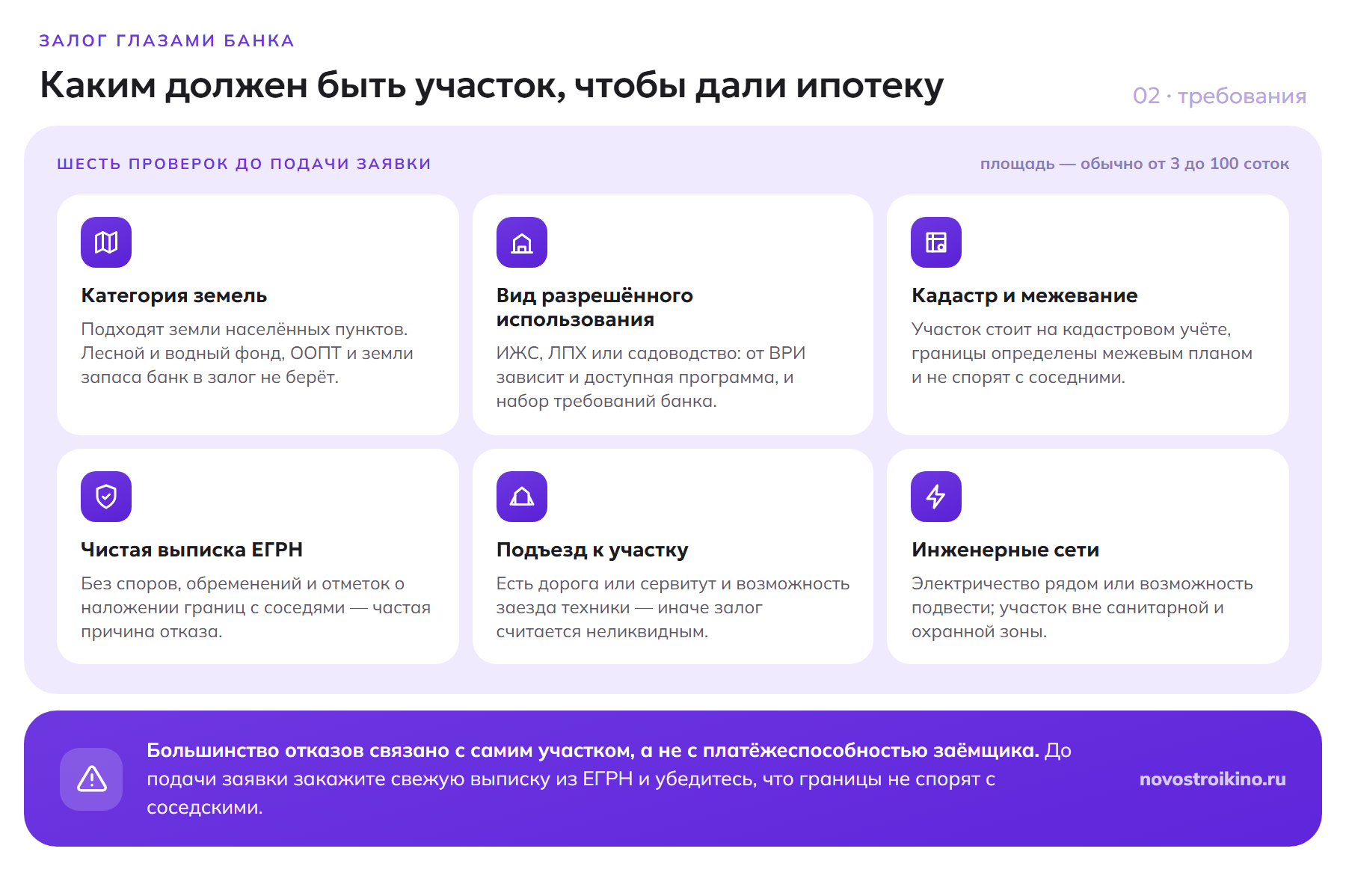Click the text Есть дорога или сервитут
Screen dimensions: 1346x896
point(673,607)
